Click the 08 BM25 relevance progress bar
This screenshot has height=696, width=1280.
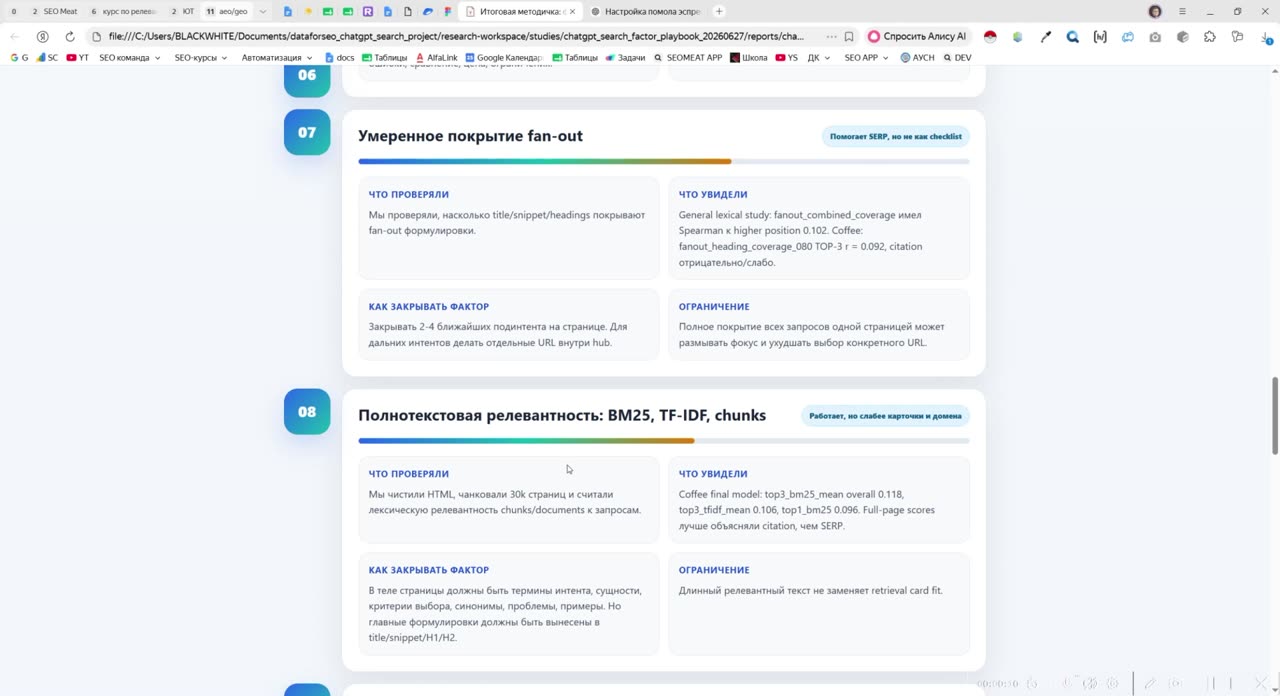(x=664, y=440)
